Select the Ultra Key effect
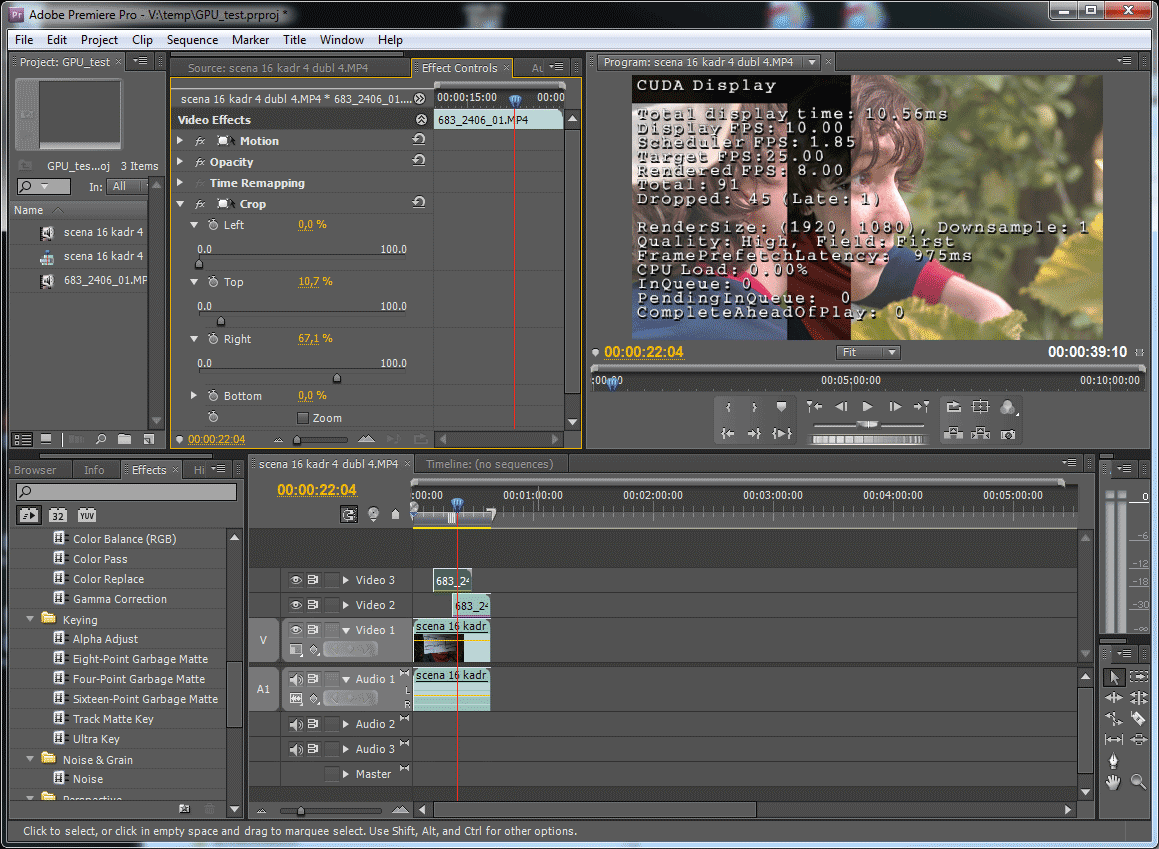The image size is (1159, 849). point(96,739)
